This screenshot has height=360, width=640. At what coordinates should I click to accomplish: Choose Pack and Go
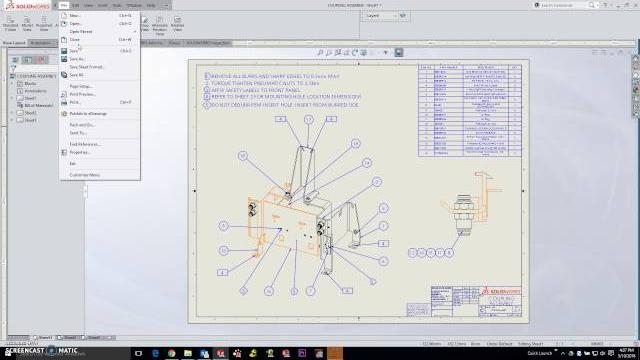(x=82, y=125)
